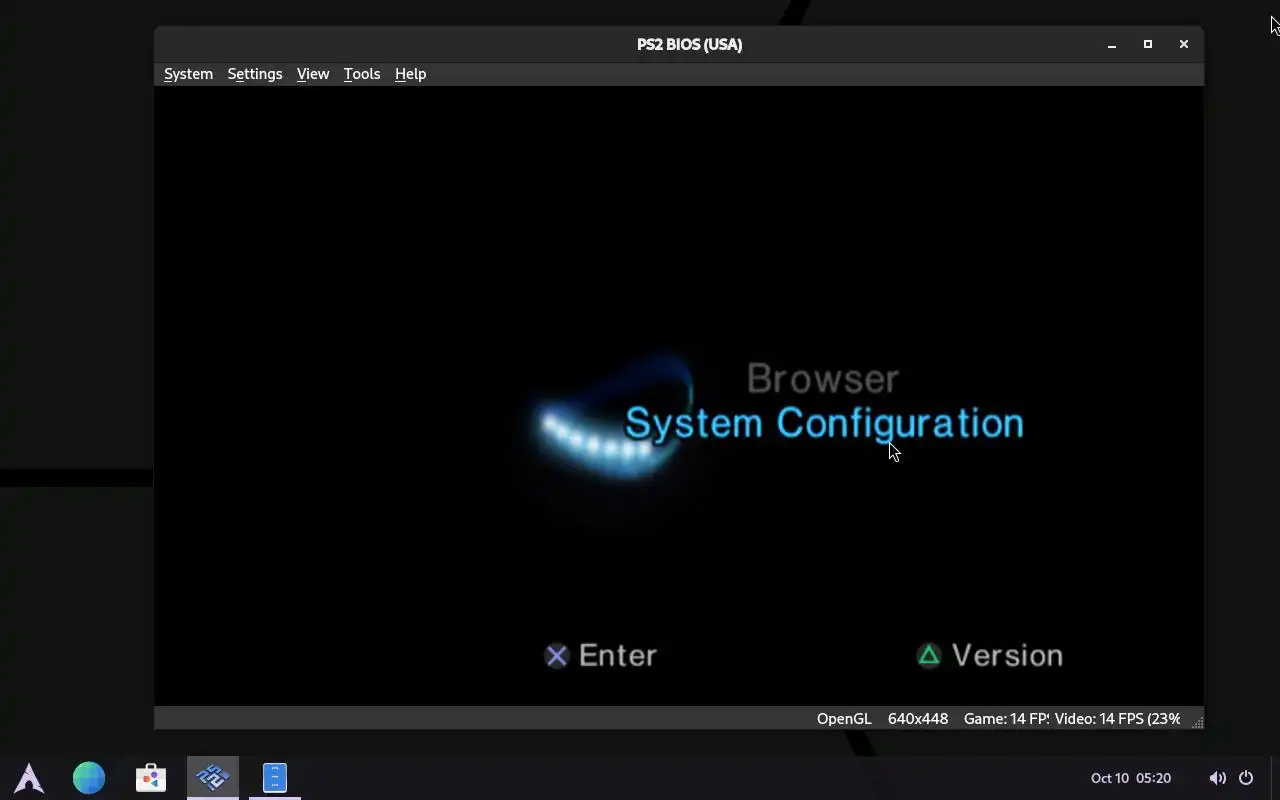1280x800 pixels.
Task: Click the cross Enter button icon
Action: tap(557, 655)
